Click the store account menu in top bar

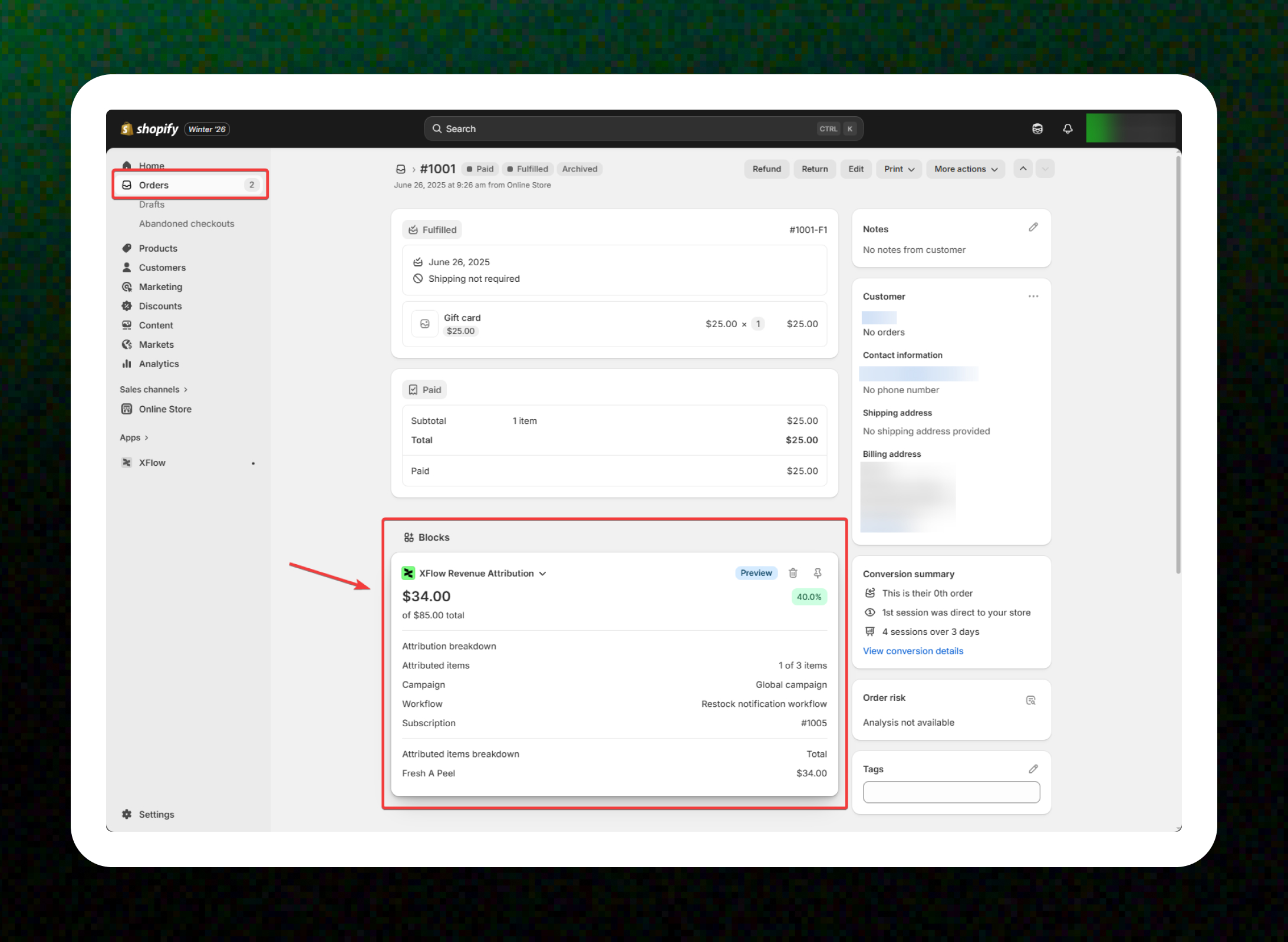[1130, 129]
